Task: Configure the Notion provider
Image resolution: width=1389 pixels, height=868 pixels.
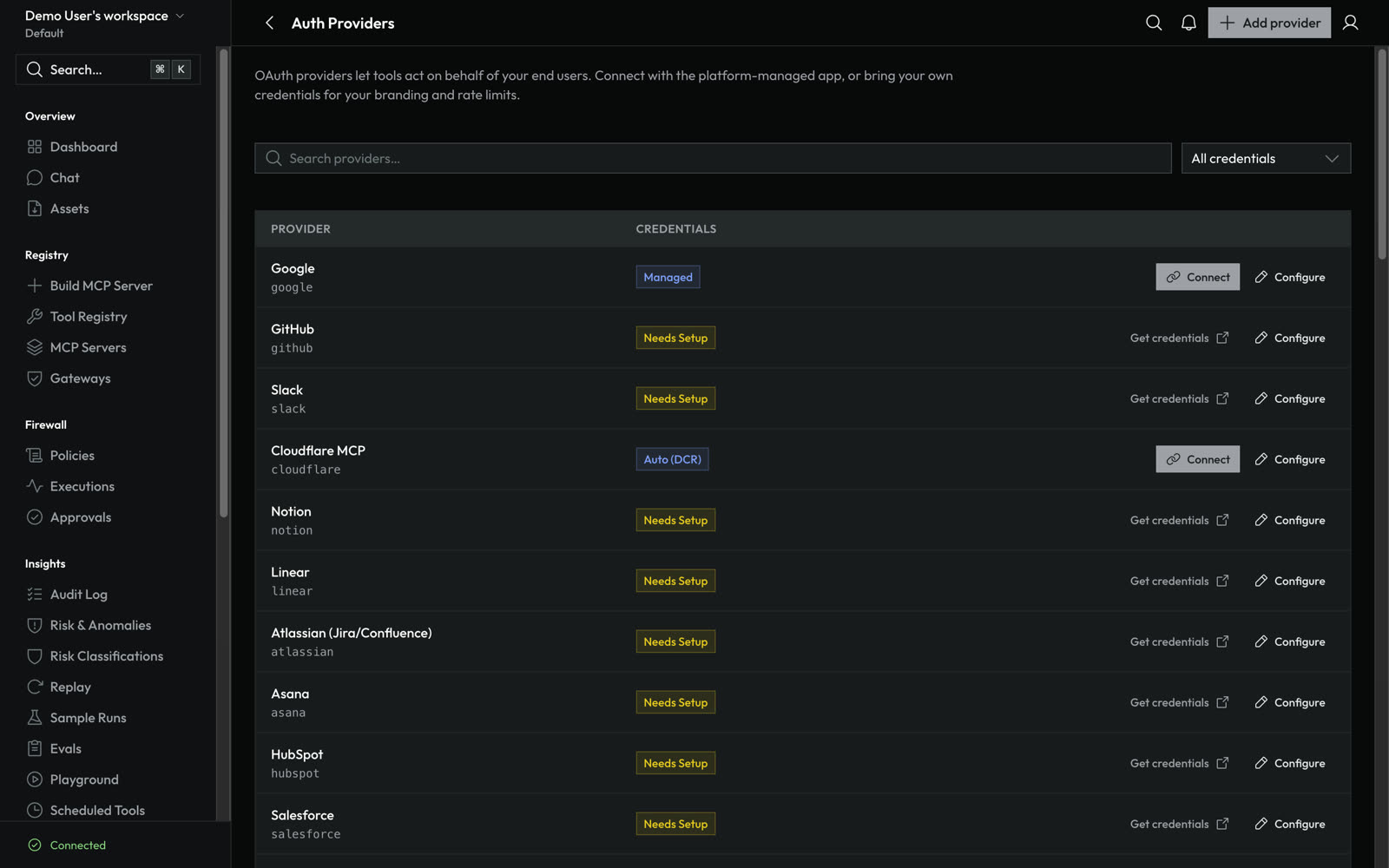Action: [1290, 520]
